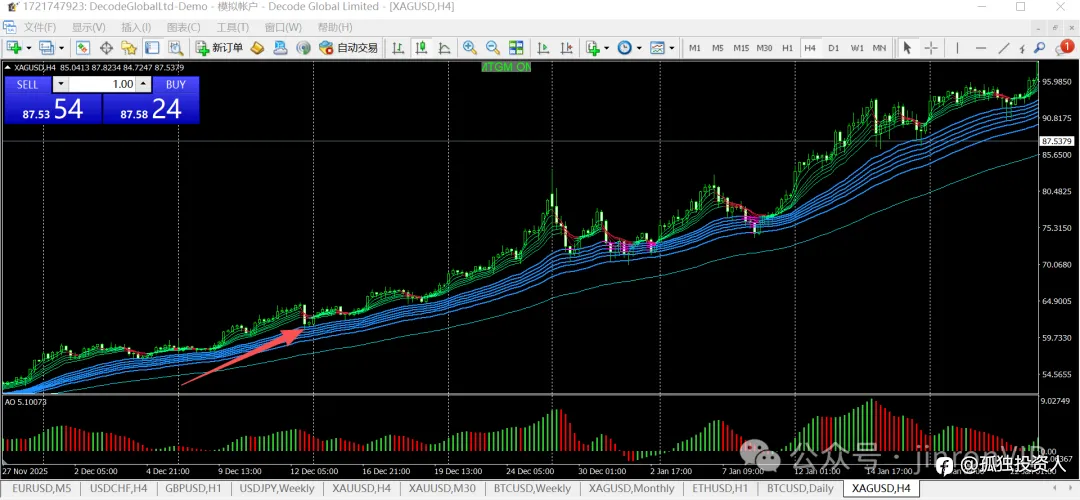Select the MN timeframe
The image size is (1080, 500).
click(x=880, y=48)
